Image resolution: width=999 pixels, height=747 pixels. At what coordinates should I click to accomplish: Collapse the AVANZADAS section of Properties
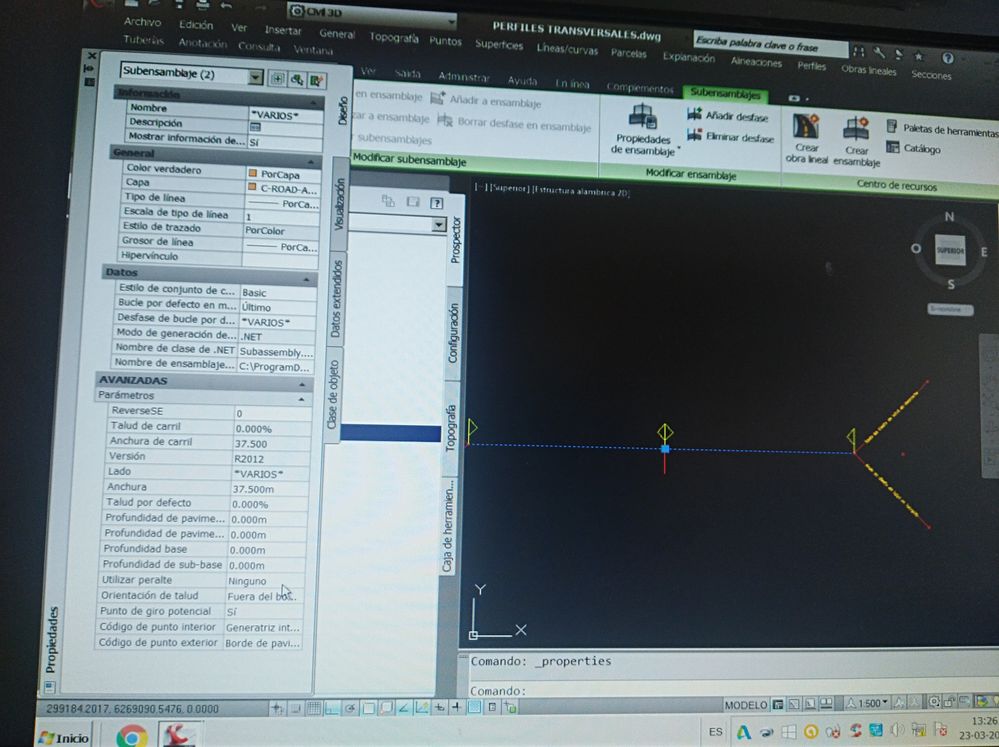coord(302,385)
